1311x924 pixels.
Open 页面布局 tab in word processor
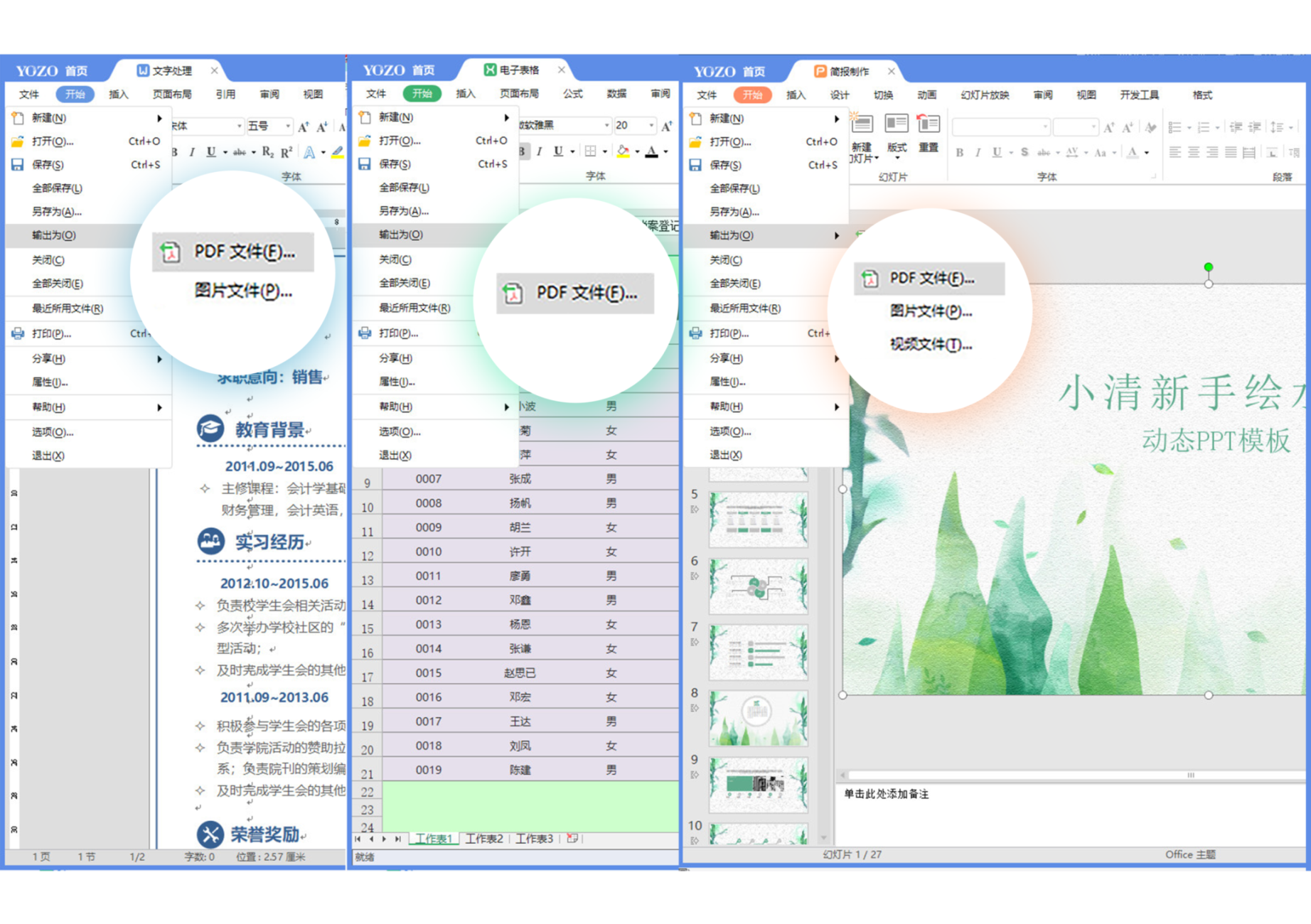tap(172, 94)
